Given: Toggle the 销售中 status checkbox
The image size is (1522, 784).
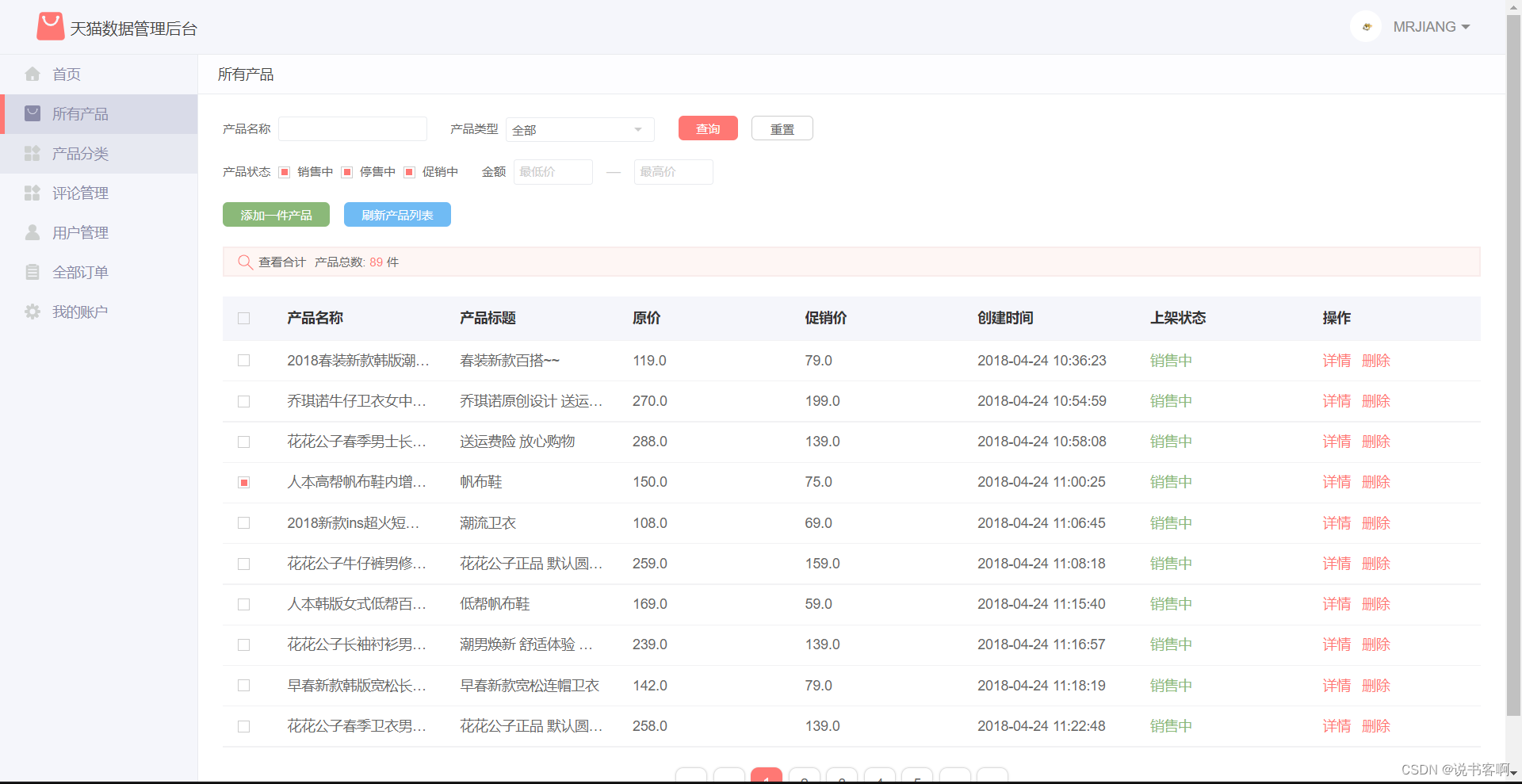Looking at the screenshot, I should [x=285, y=172].
